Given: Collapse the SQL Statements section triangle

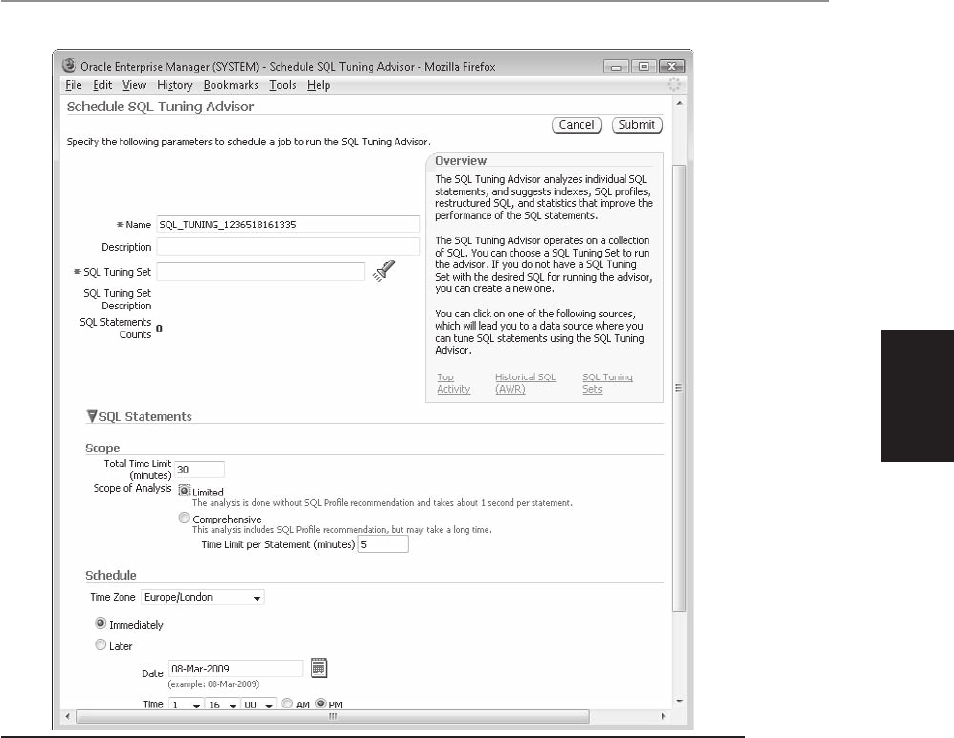Looking at the screenshot, I should 92,416.
